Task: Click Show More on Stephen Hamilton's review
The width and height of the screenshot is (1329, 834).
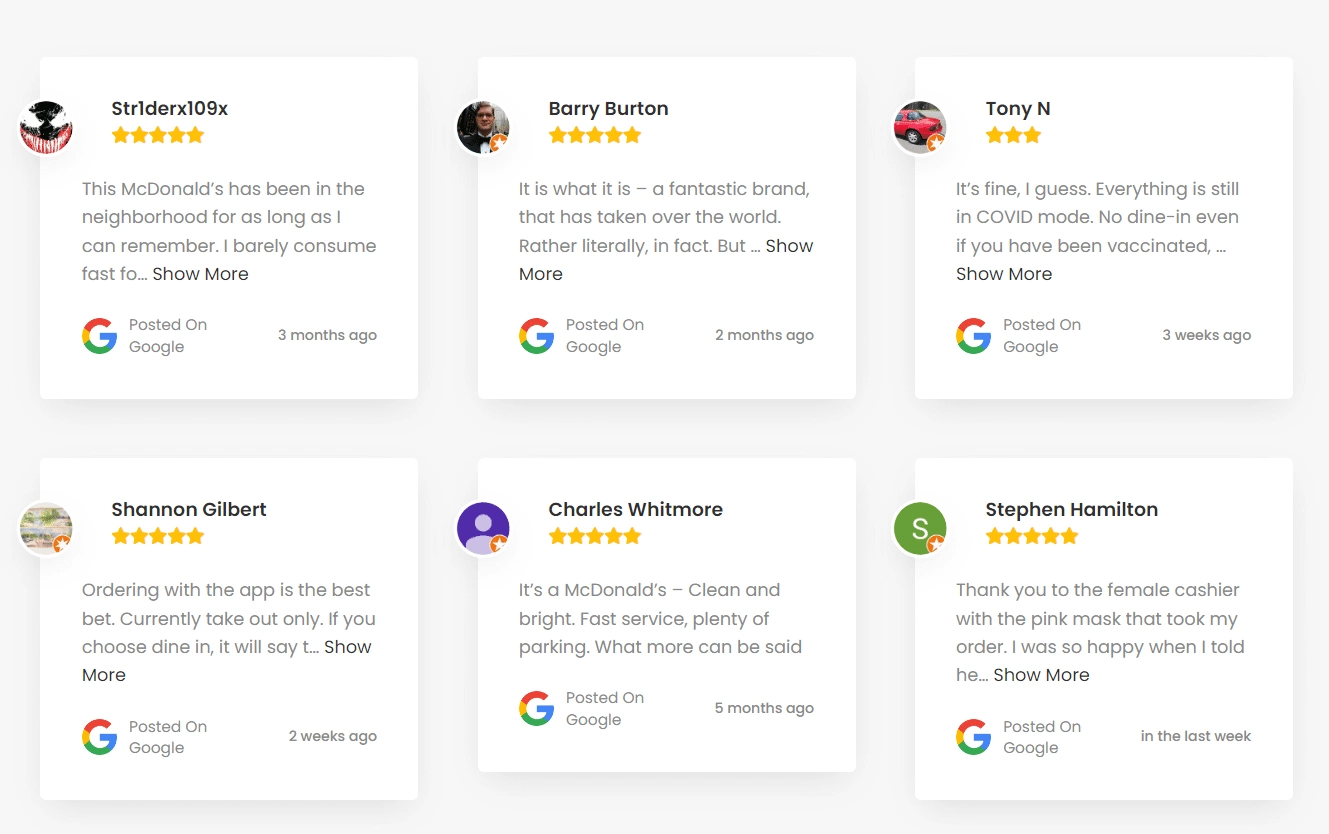Action: click(1041, 674)
